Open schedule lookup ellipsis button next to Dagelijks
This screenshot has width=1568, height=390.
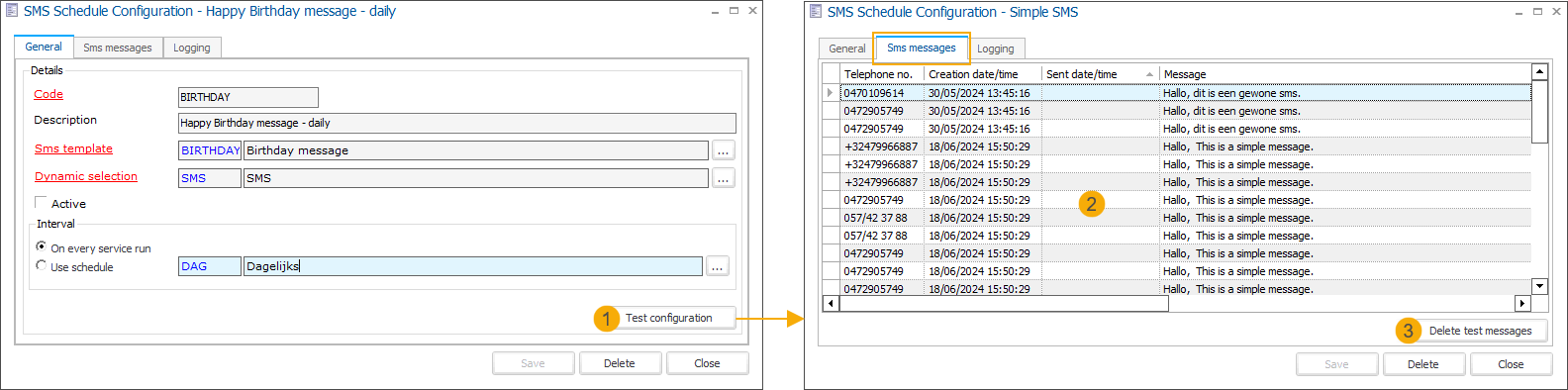pos(718,266)
